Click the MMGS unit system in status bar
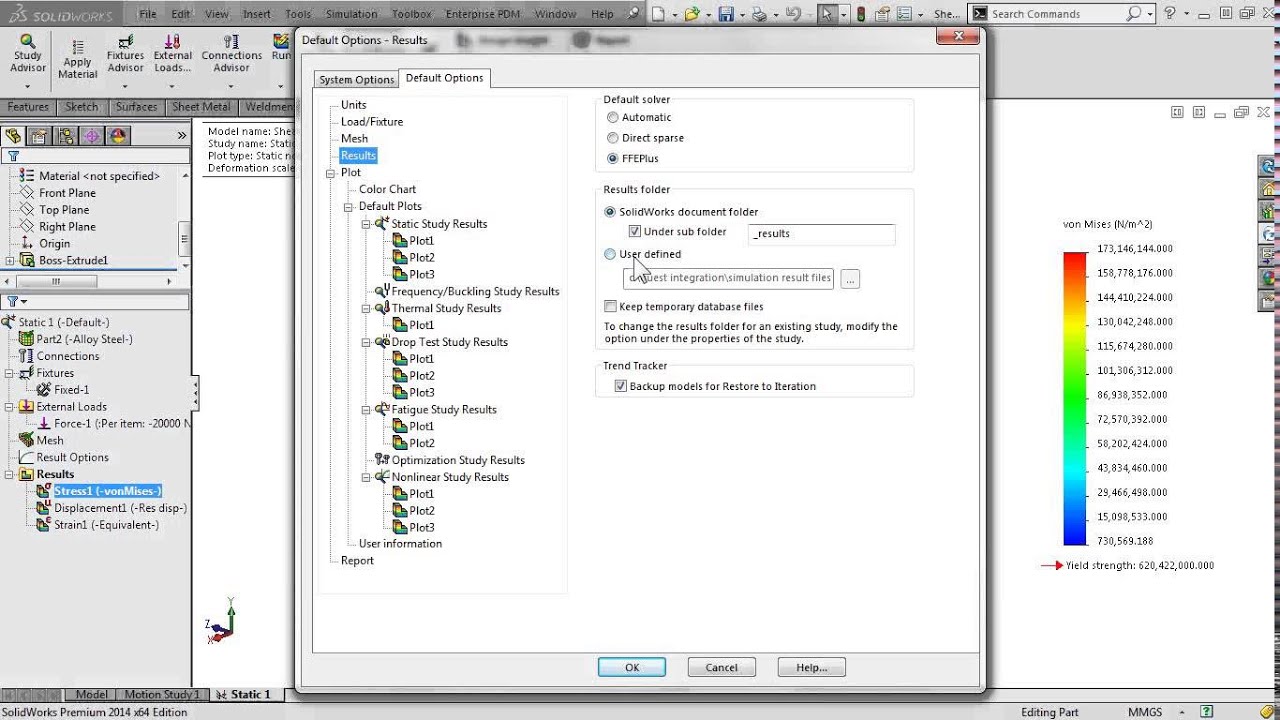The height and width of the screenshot is (720, 1280). [1145, 712]
